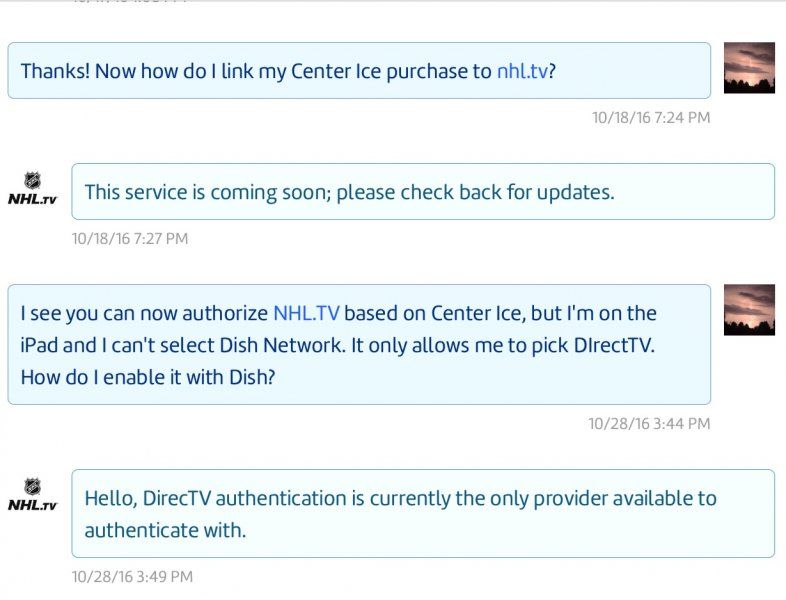
Task: Click the 10/18/16 7:24 PM timestamp
Action: [651, 117]
